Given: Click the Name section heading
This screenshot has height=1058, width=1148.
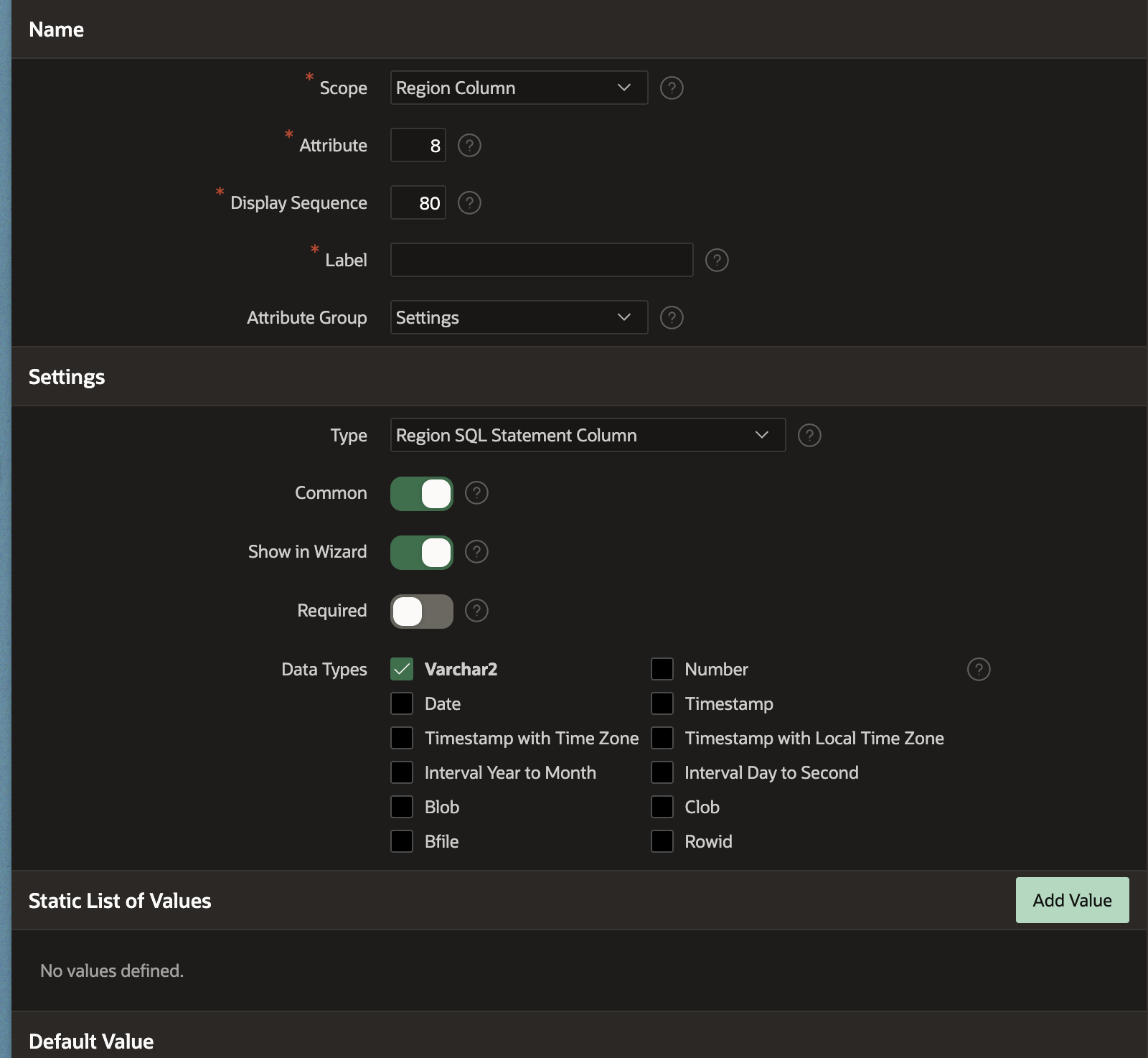Looking at the screenshot, I should [x=56, y=29].
